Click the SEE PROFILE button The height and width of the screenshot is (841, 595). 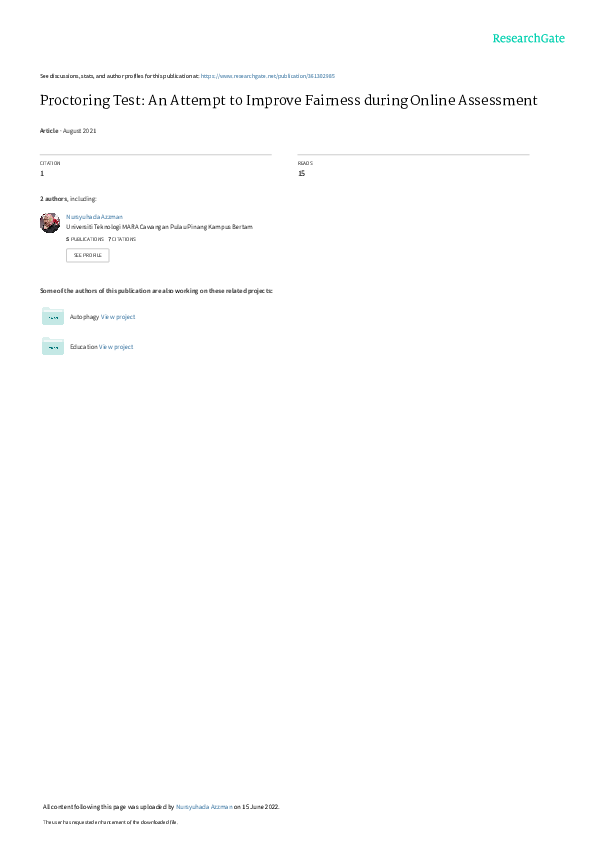[87, 255]
